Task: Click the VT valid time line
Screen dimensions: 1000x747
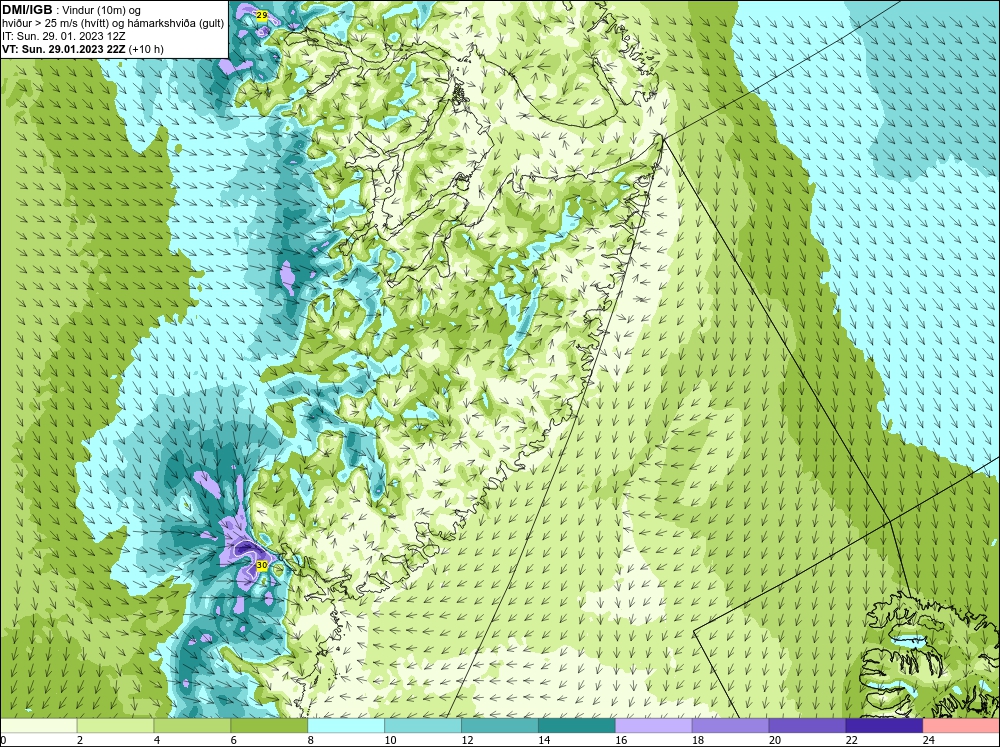Action: [x=82, y=49]
